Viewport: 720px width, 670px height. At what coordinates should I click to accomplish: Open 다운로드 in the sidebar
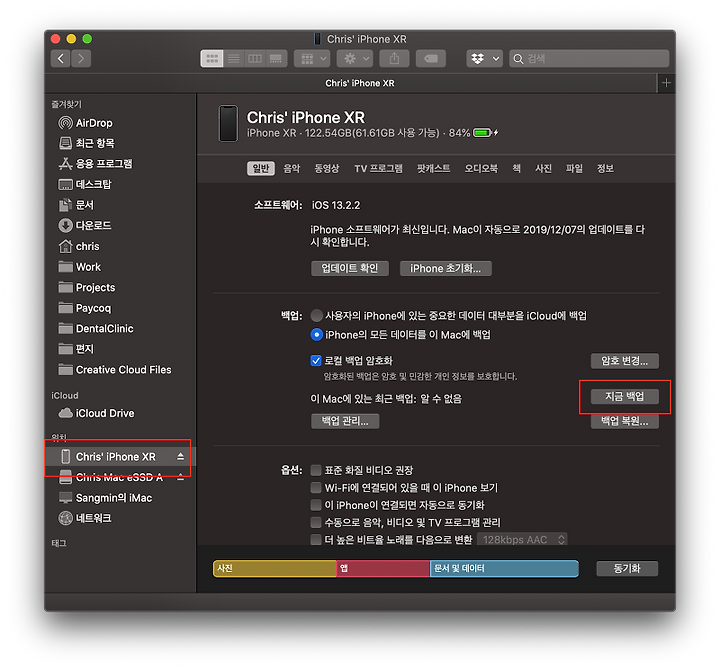coord(85,225)
